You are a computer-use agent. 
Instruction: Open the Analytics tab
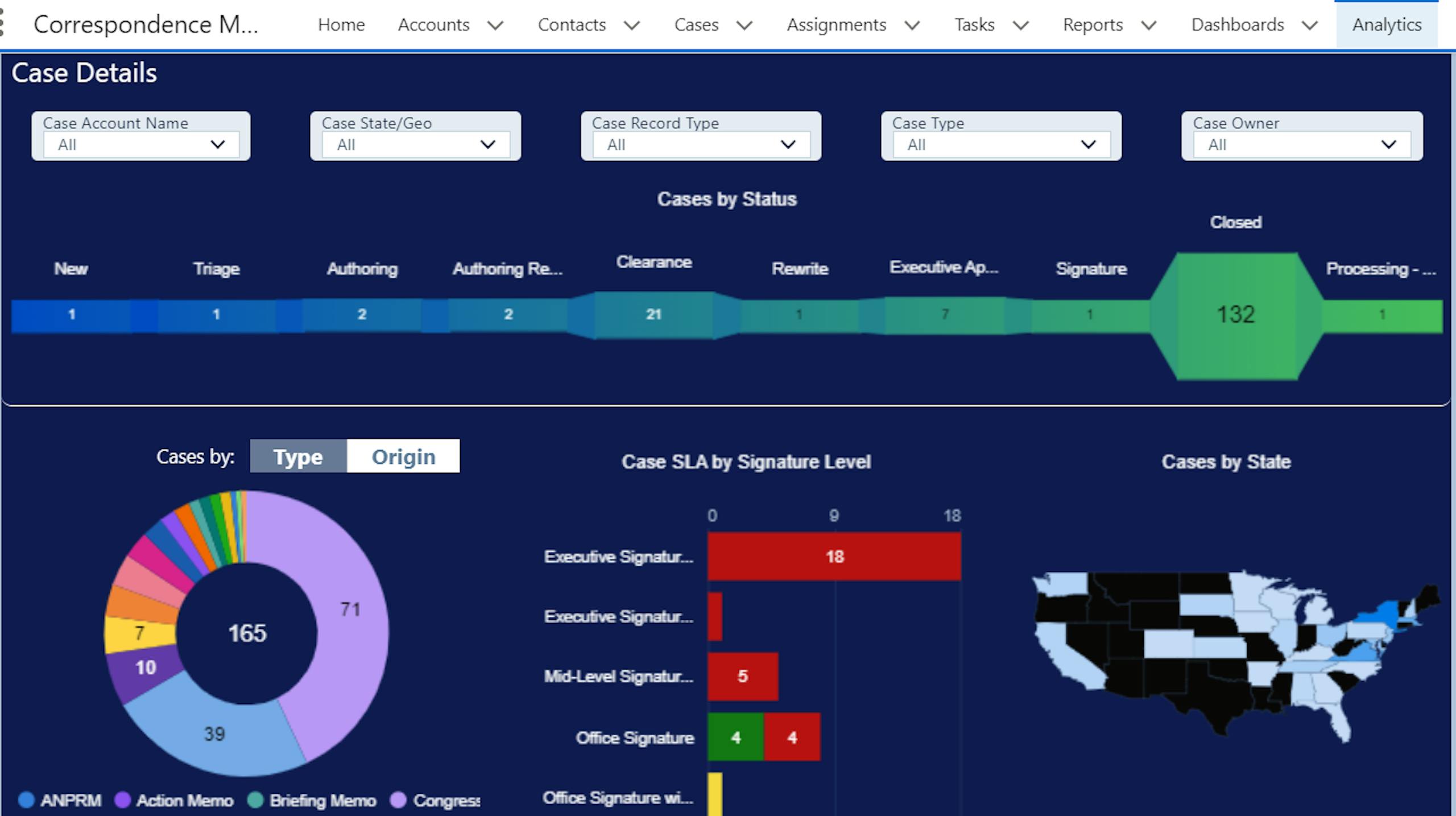[x=1387, y=24]
